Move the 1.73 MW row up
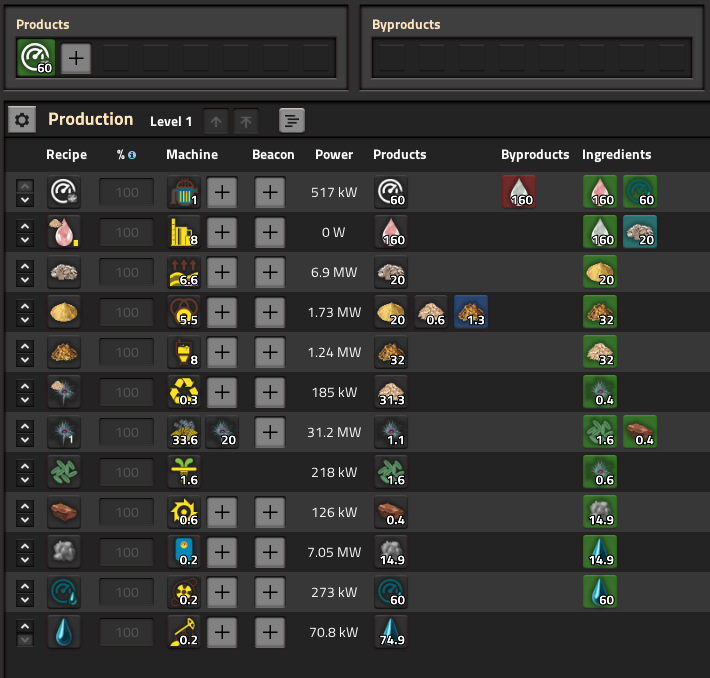 click(25, 306)
